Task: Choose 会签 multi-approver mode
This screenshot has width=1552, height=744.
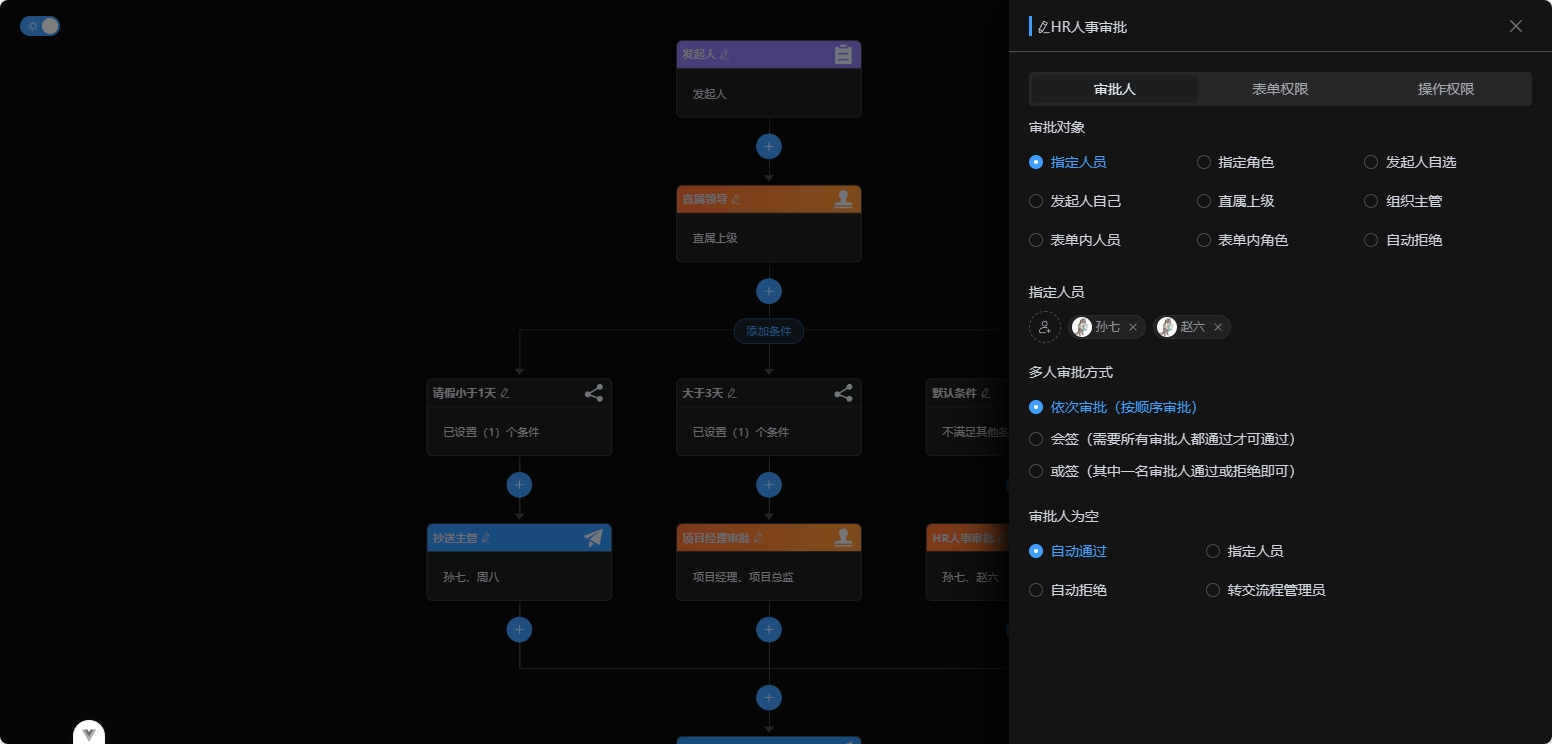Action: [1036, 439]
